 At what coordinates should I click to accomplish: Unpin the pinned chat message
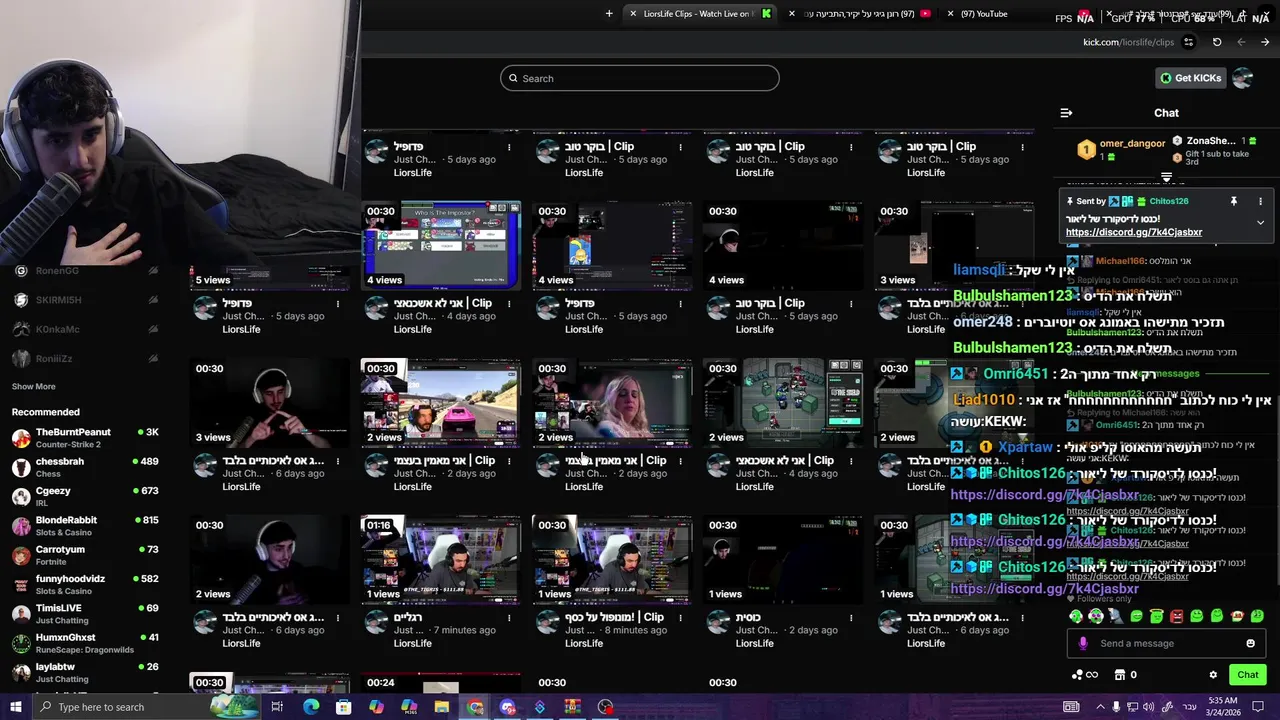click(1234, 201)
